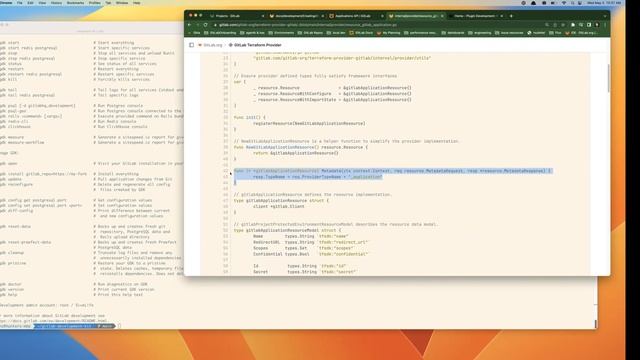Switch to the Projects · GitLab tab
This screenshot has width=640, height=360.
236,16
